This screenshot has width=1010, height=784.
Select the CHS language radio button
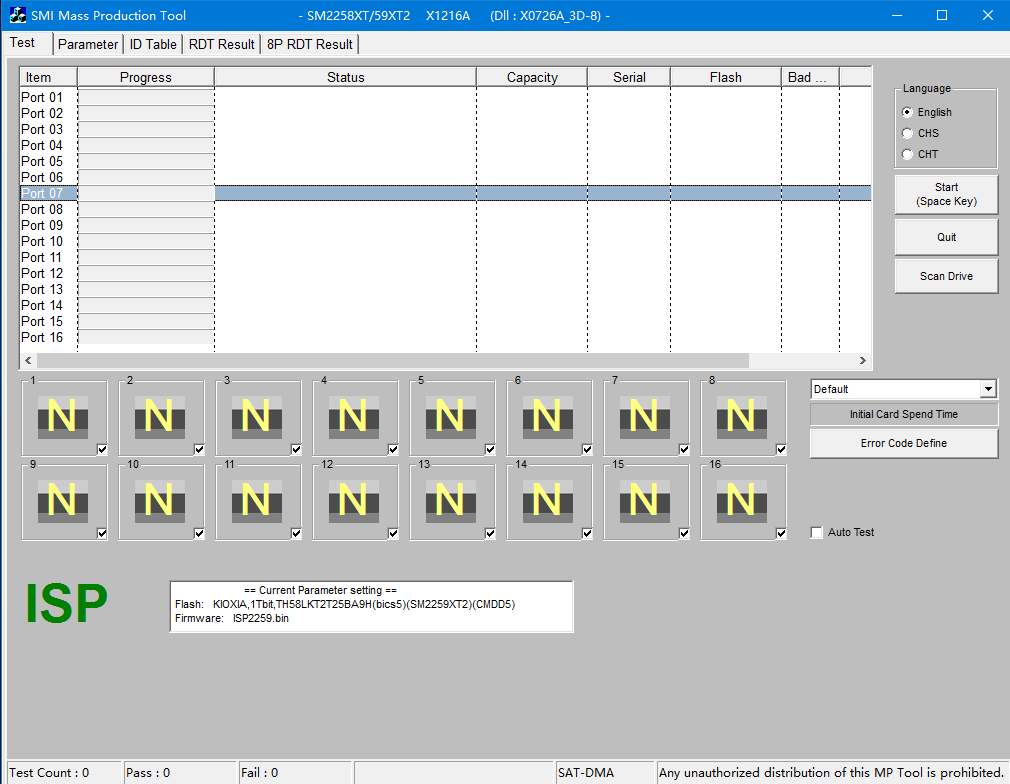click(x=908, y=133)
